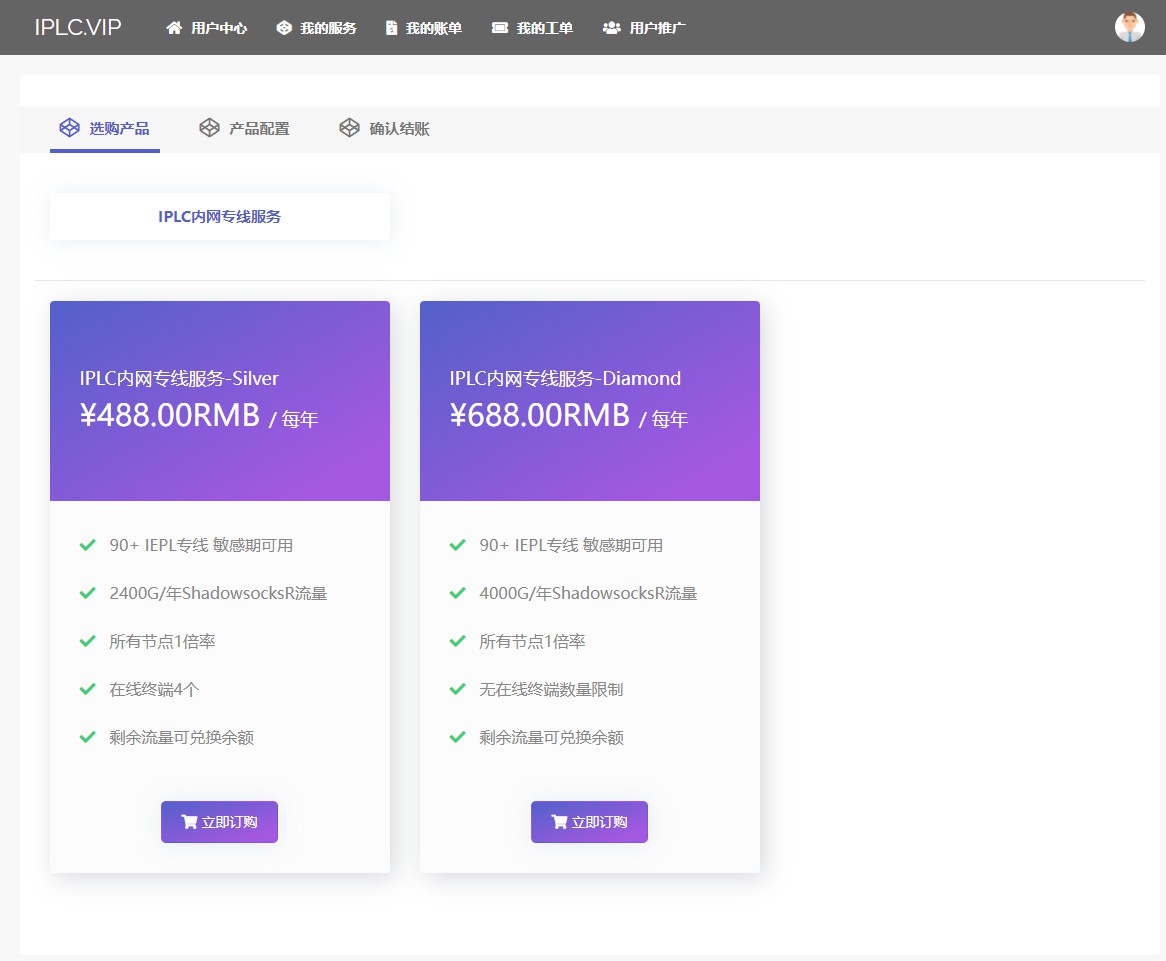Click the users icon beside 用户推广
Screen dimensions: 1166x961
pos(611,28)
